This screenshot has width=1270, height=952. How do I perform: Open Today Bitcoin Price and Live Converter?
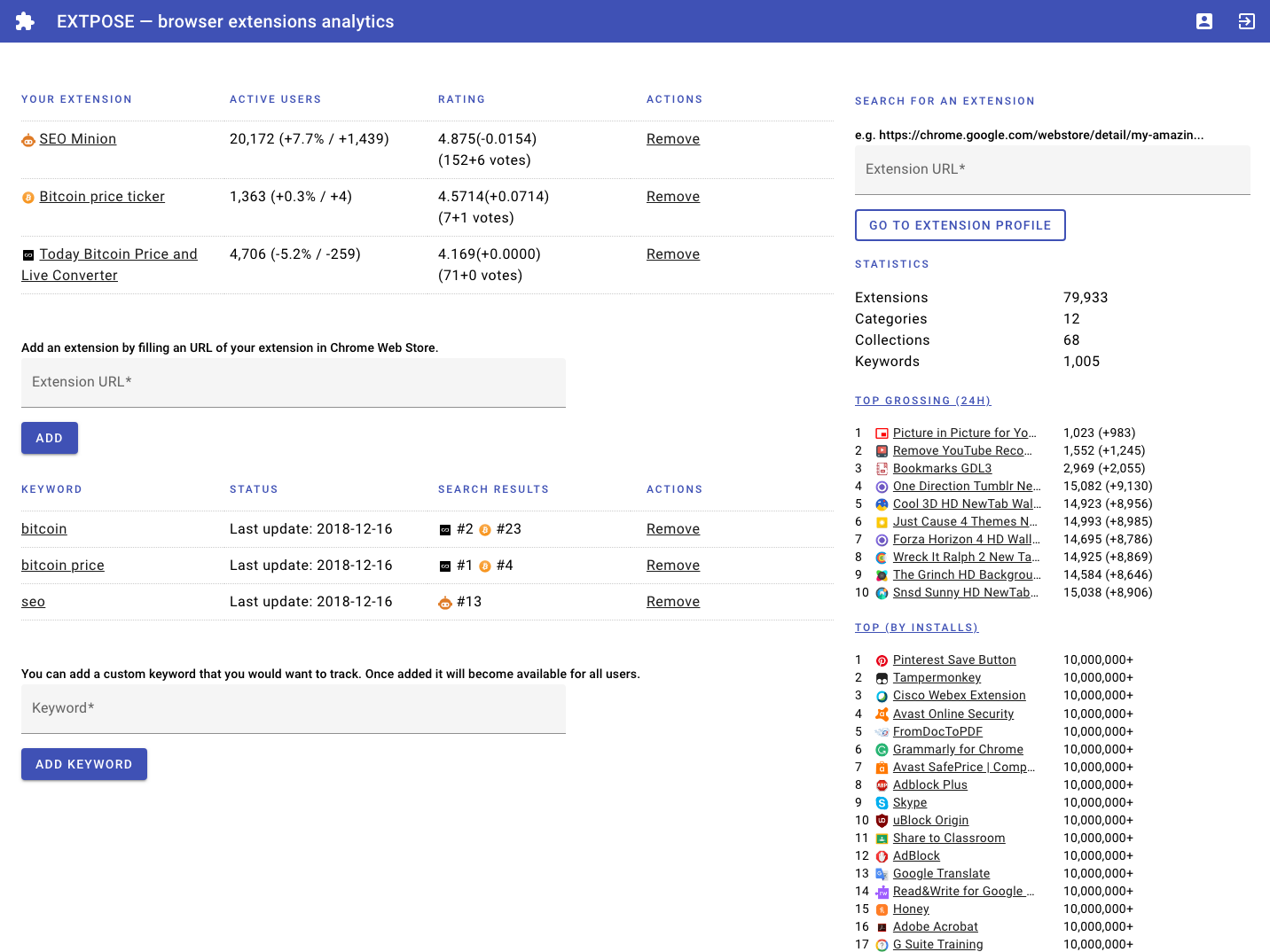[x=109, y=265]
